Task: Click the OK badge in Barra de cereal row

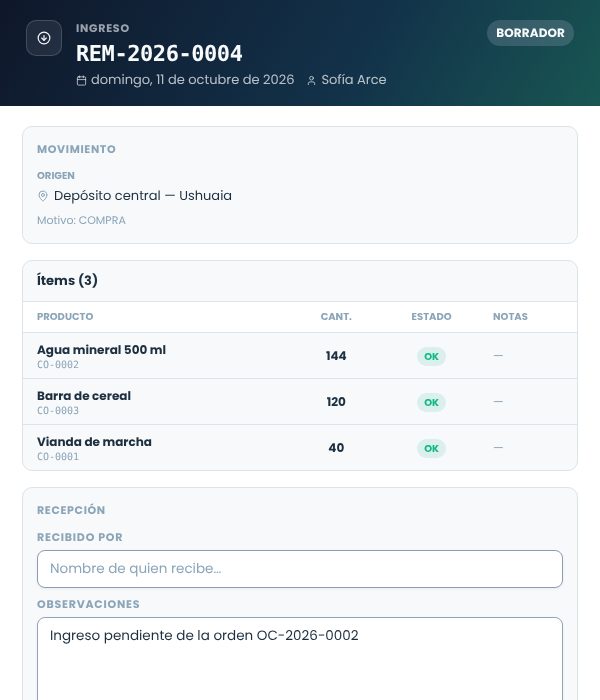Action: point(431,402)
